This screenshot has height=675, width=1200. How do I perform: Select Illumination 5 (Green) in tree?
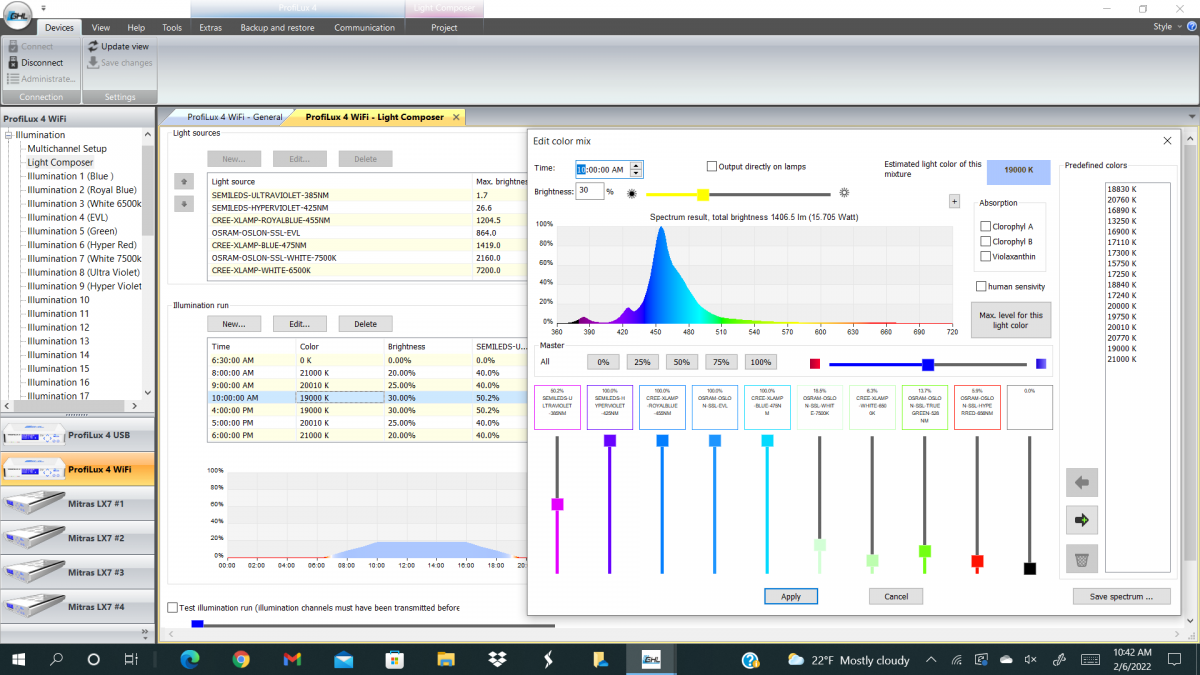coord(72,231)
